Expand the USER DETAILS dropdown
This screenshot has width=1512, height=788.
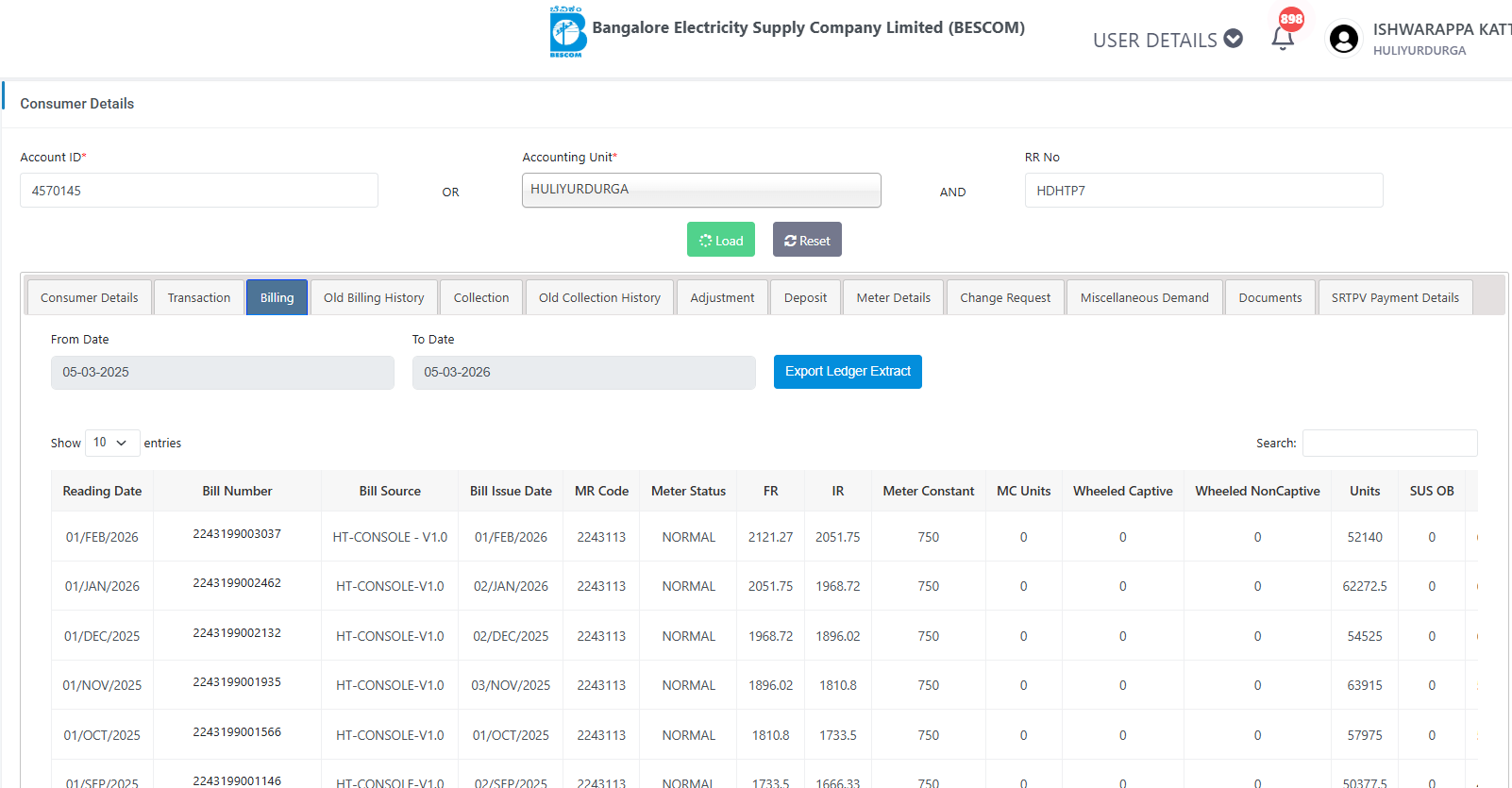[x=1168, y=40]
